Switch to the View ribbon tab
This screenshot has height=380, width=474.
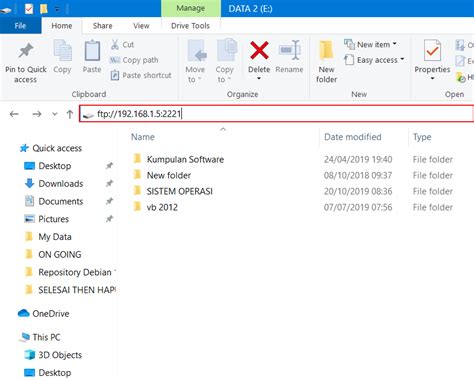click(x=141, y=26)
